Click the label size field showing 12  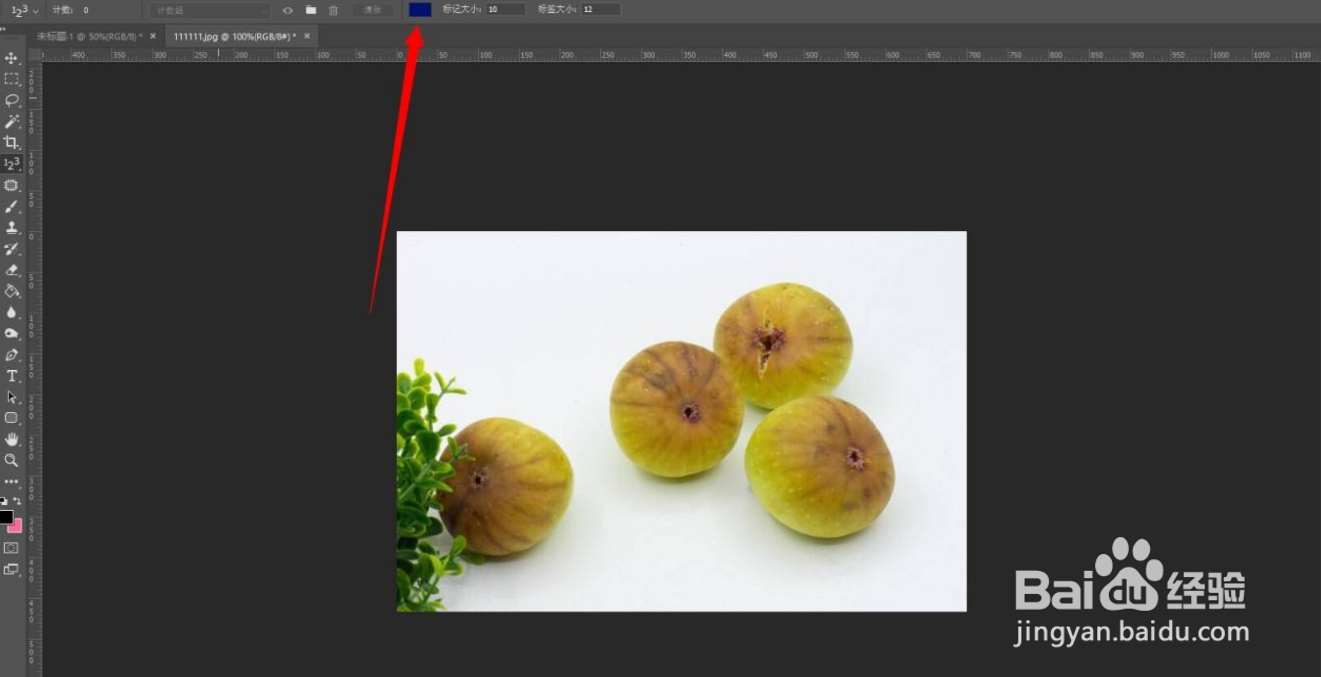601,9
